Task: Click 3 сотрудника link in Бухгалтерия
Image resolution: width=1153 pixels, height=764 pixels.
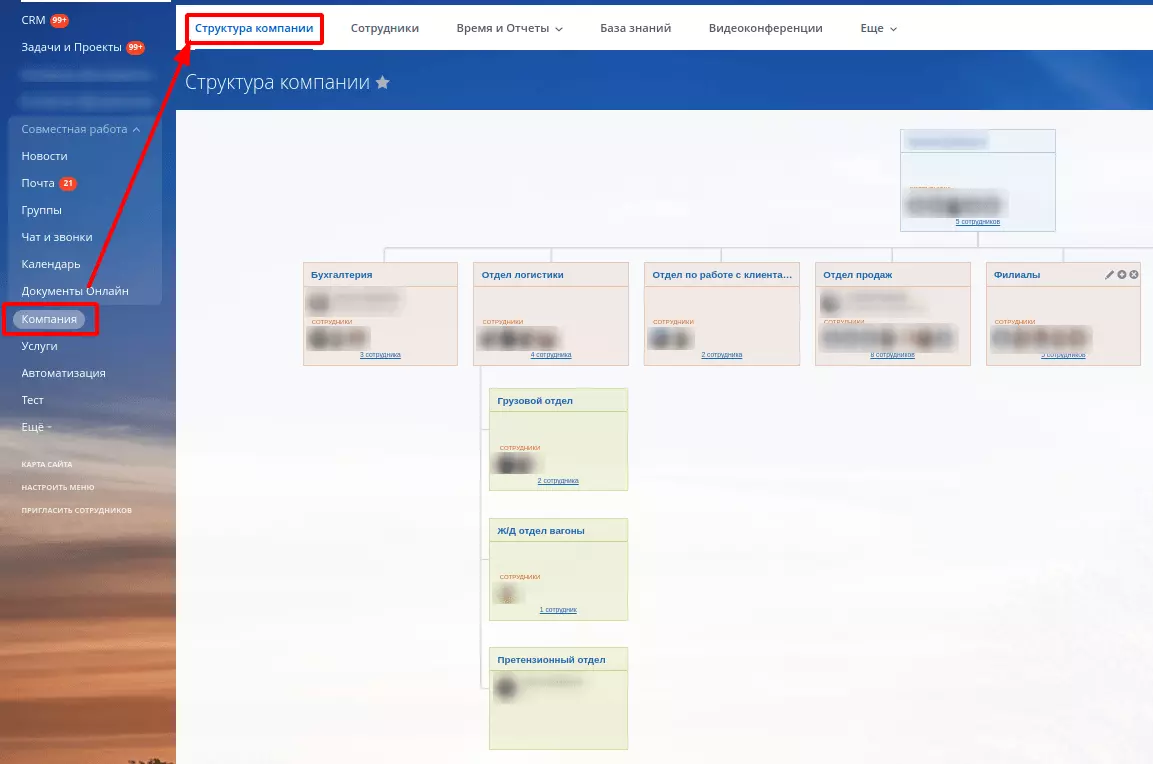Action: (x=380, y=354)
